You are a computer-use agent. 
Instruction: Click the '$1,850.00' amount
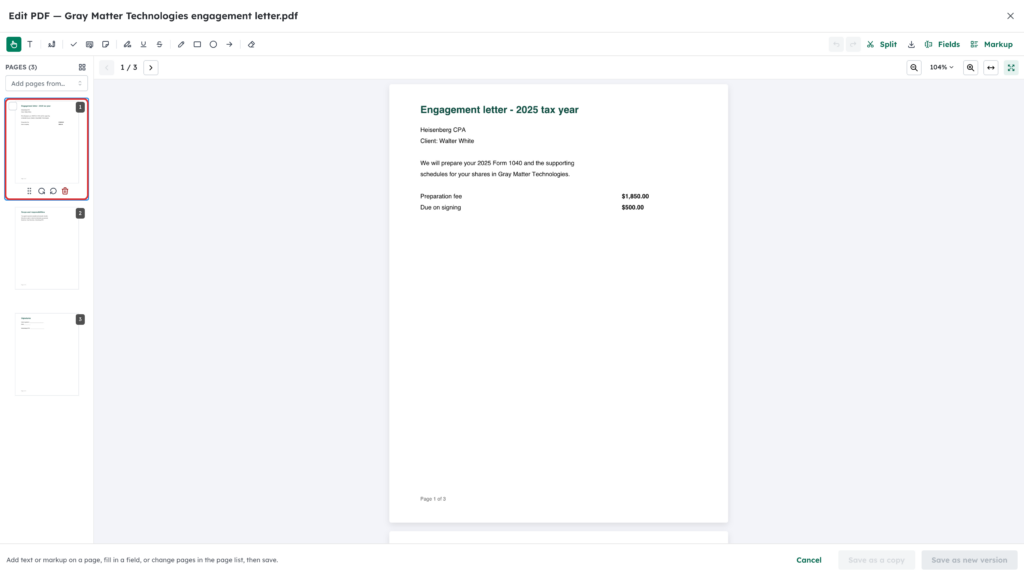[x=635, y=197]
